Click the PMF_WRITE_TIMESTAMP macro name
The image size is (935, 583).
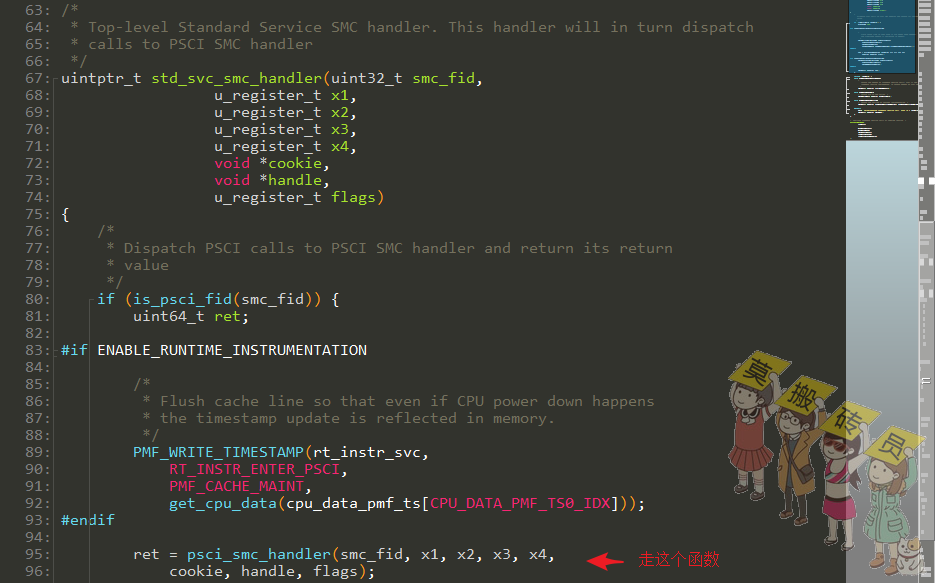click(218, 452)
